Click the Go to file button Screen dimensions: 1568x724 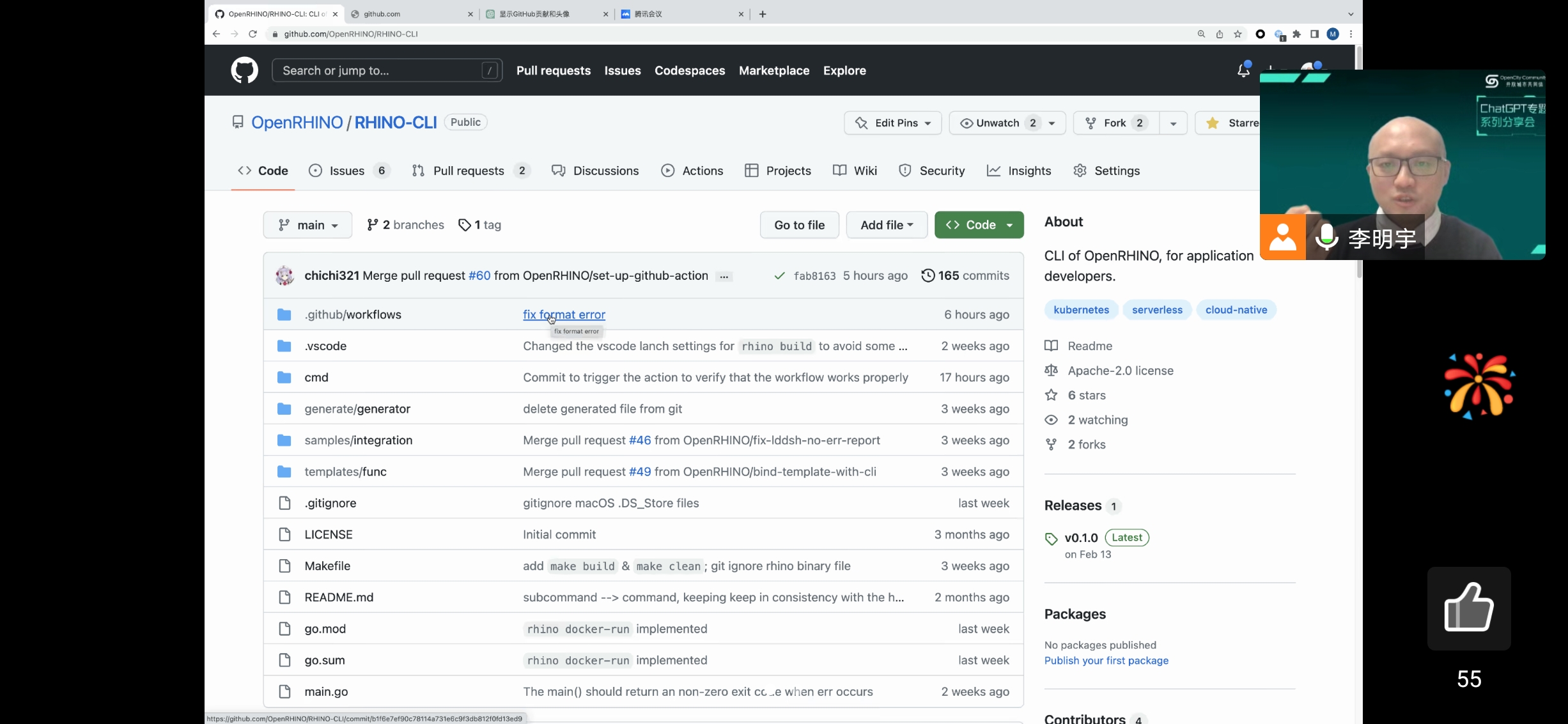(799, 225)
